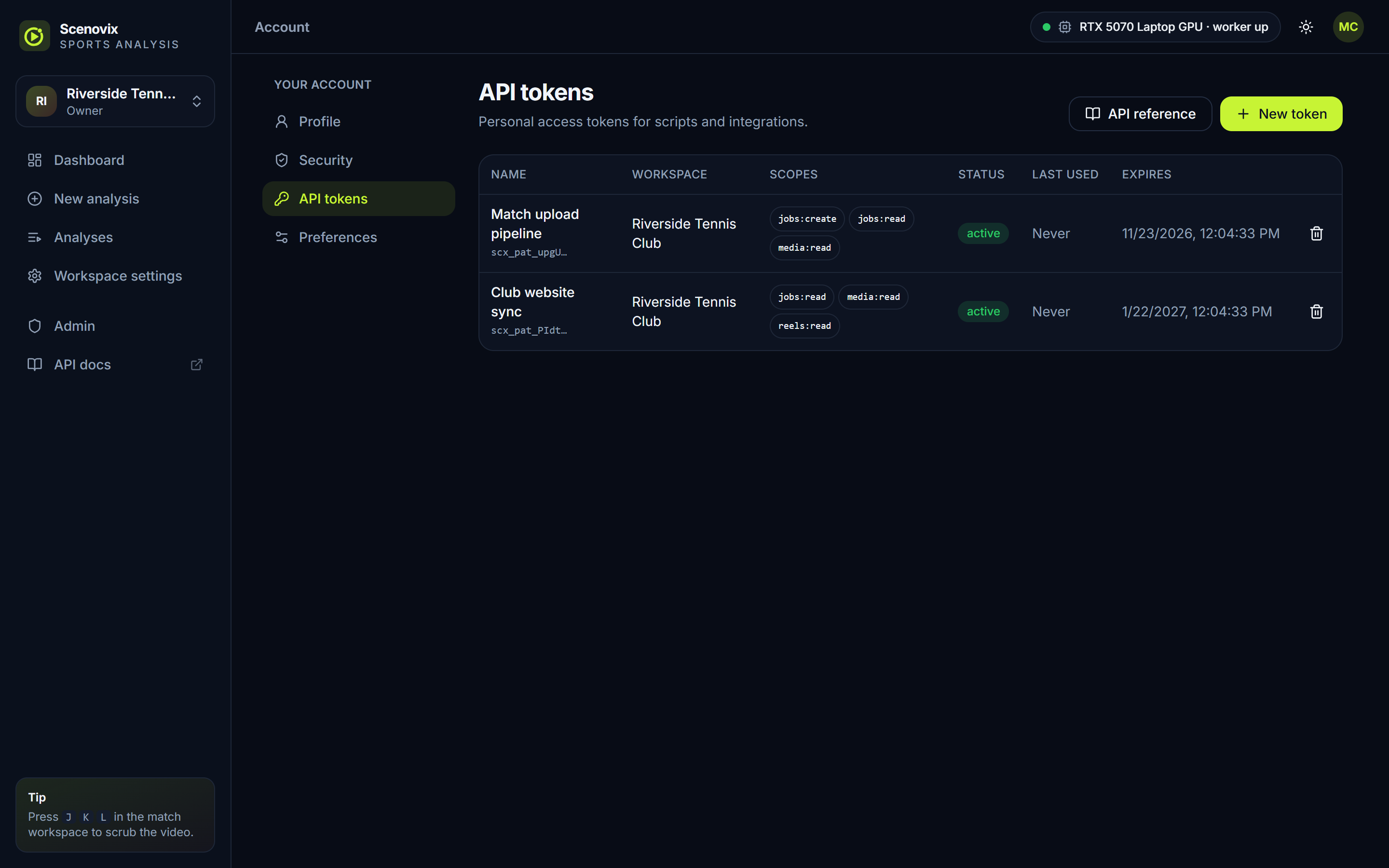Screen dimensions: 1389x868
Task: Expand the Riverside Tennis workspace switcher
Action: 115,101
